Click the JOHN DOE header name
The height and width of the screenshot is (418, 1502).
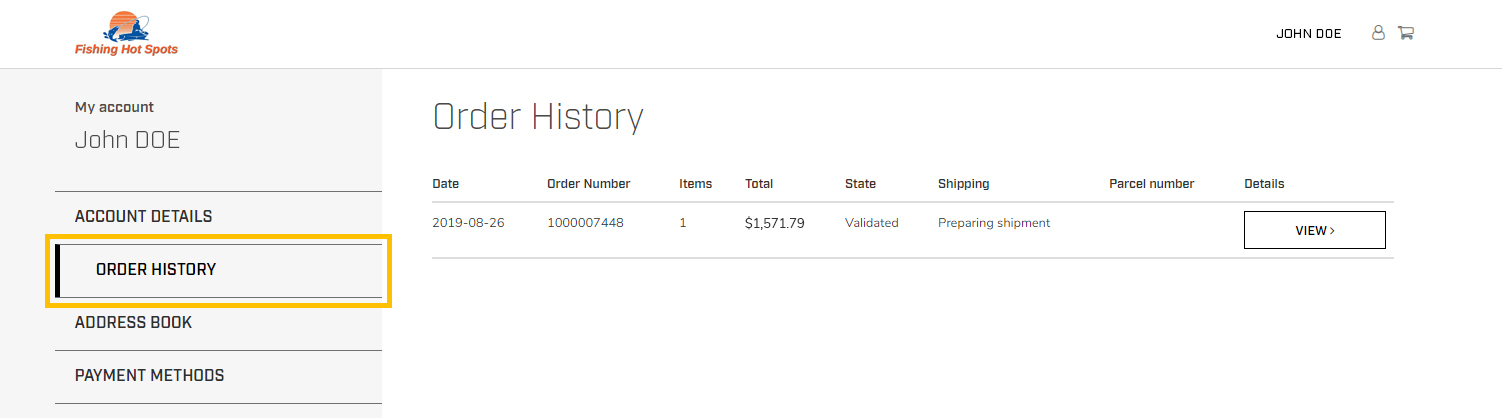[x=1308, y=34]
